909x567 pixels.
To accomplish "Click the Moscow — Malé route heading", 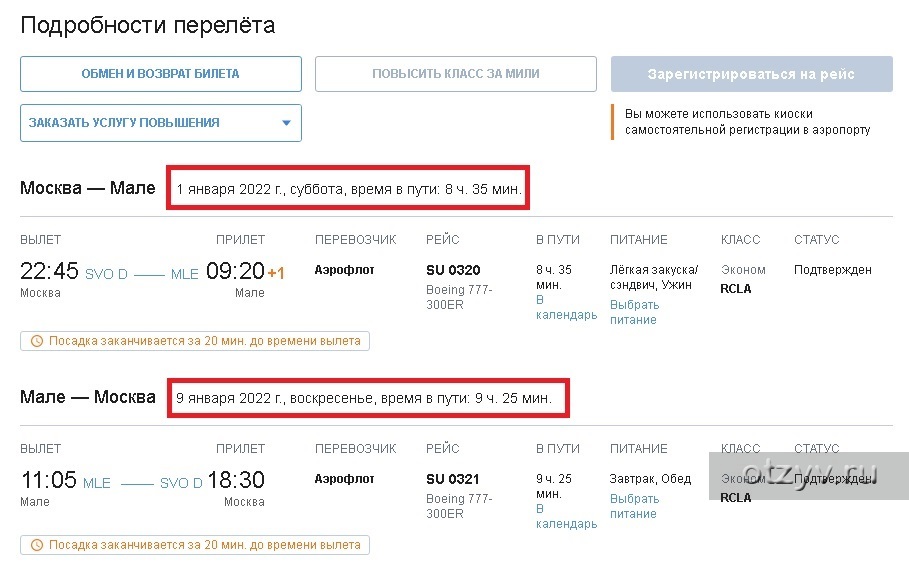I will pos(88,188).
